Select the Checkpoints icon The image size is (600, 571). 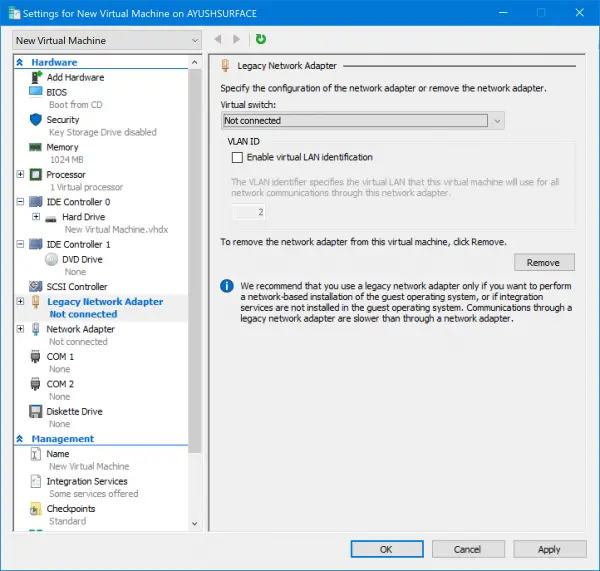pos(36,509)
